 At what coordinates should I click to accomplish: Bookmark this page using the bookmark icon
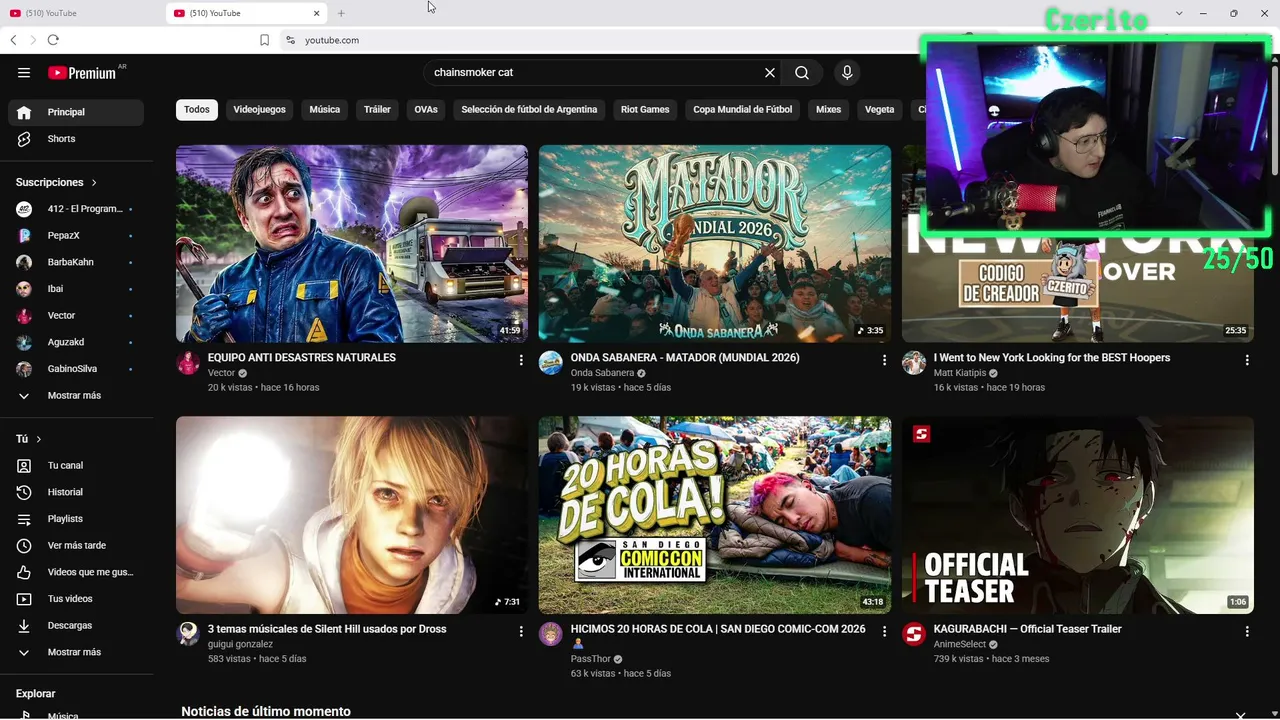pyautogui.click(x=264, y=40)
